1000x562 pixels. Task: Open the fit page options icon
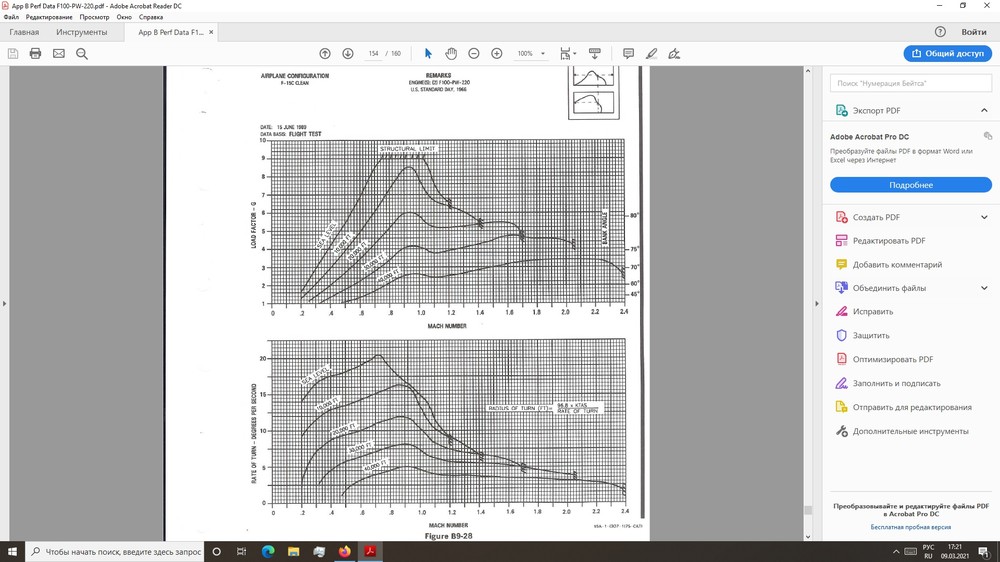point(567,54)
